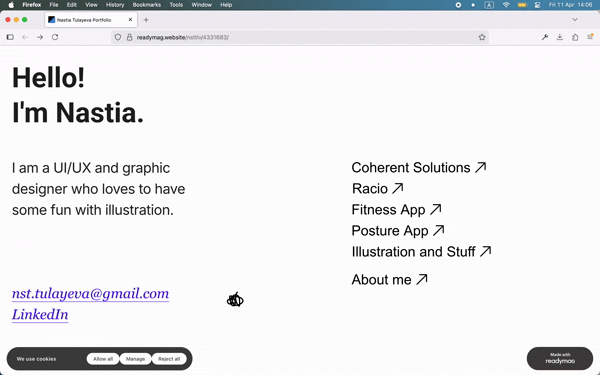The height and width of the screenshot is (375, 600).
Task: Click the input source A icon
Action: [489, 5]
